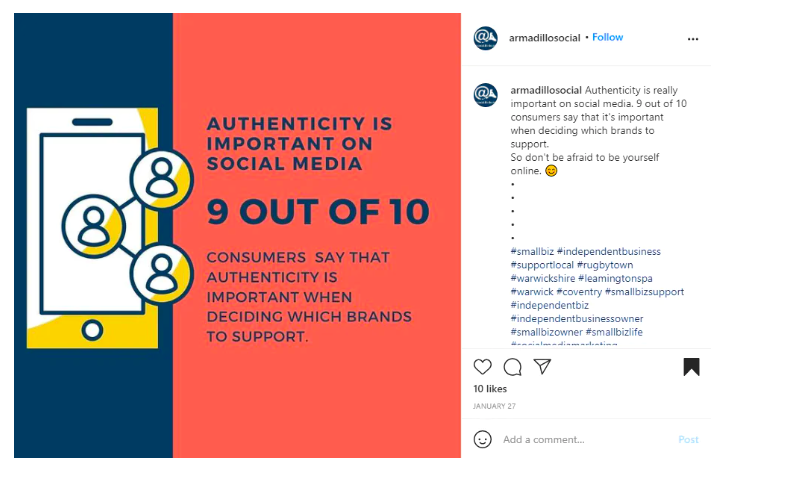Open the #leamingtonspa hashtag
This screenshot has width=785, height=478.
coord(615,278)
